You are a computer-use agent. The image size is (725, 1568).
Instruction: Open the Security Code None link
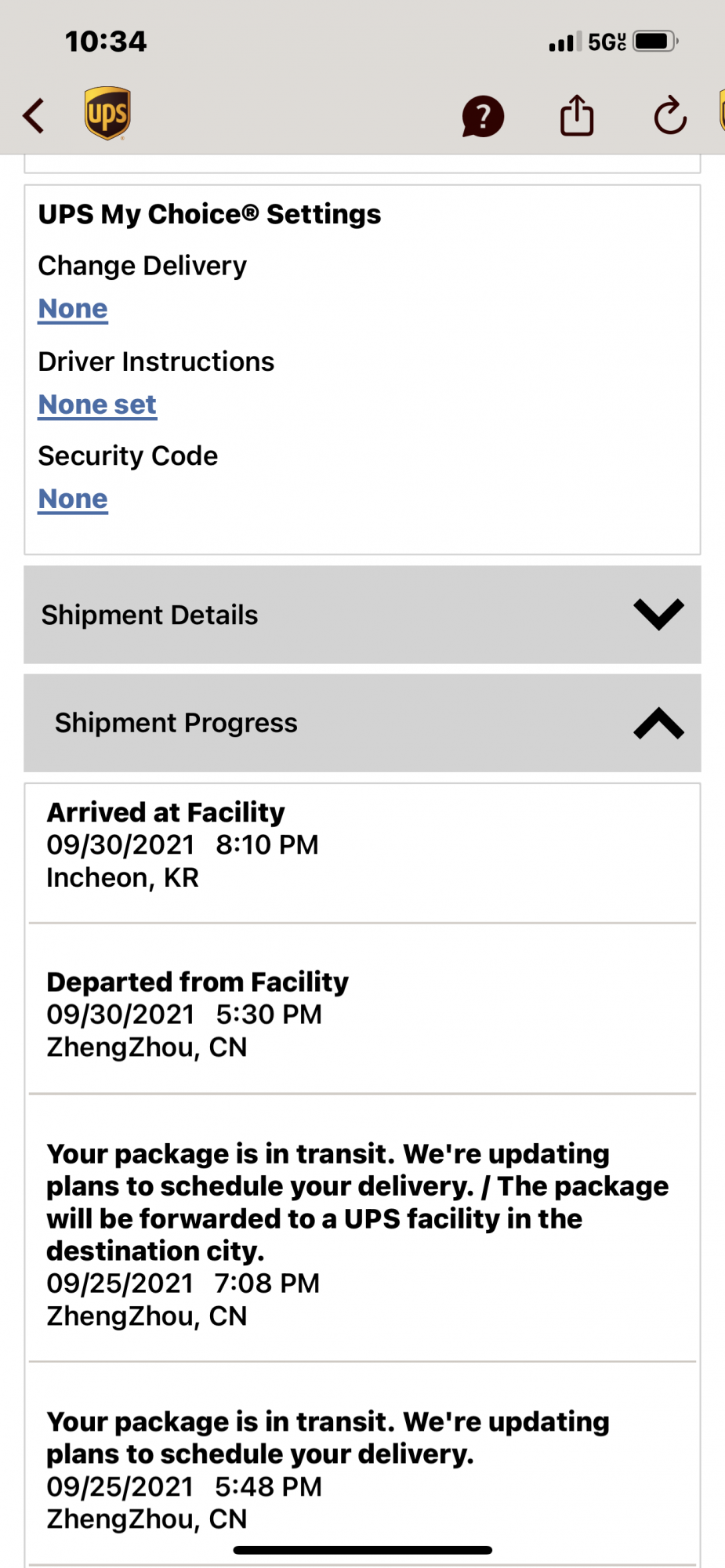click(x=73, y=499)
